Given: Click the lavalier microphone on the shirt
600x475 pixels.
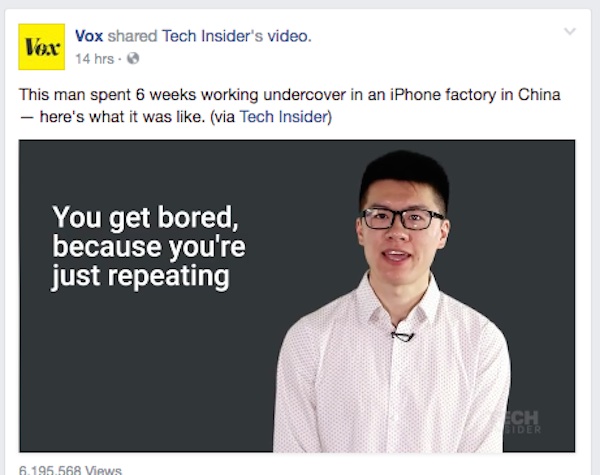Looking at the screenshot, I should [402, 336].
